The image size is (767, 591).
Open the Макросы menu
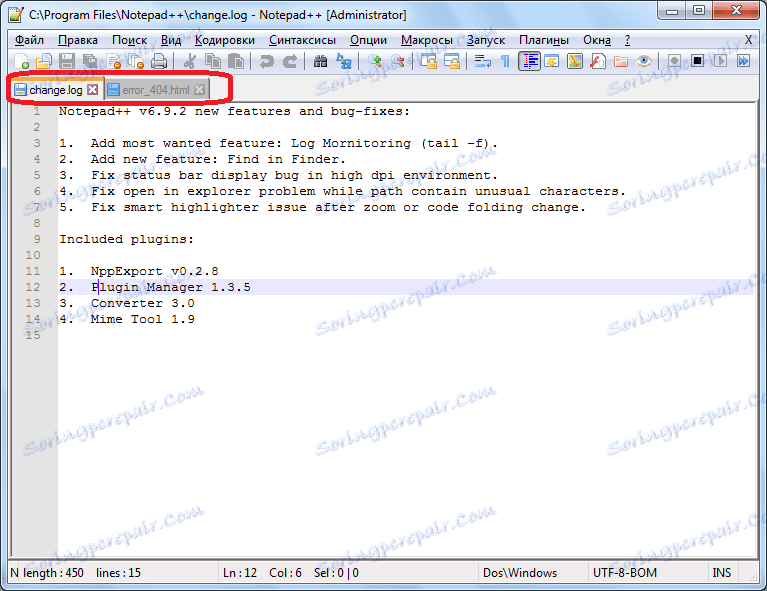click(x=427, y=40)
